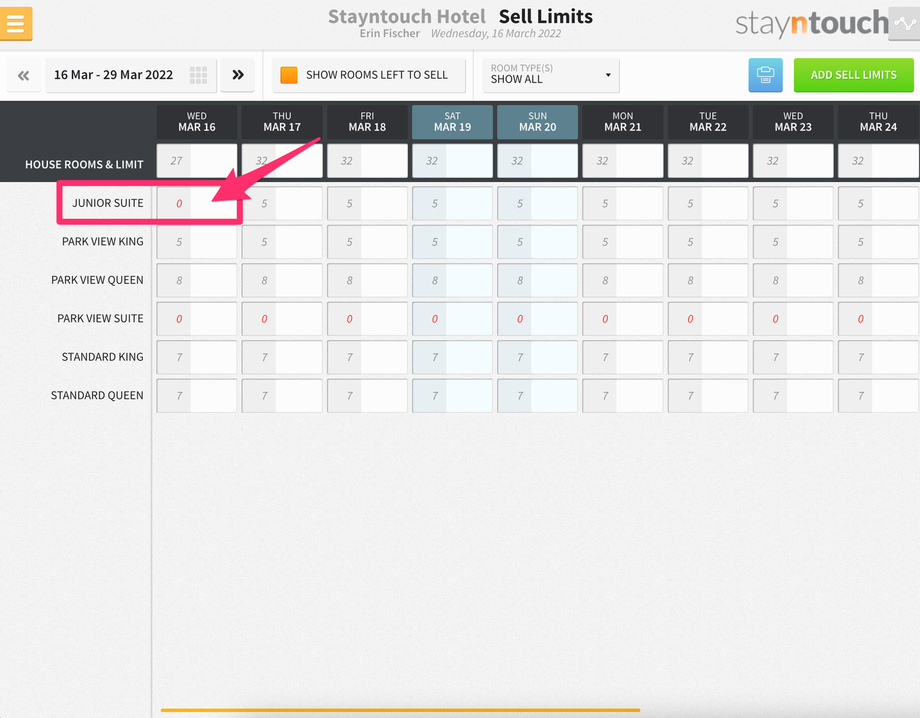Open the calendar grid date picker
Screen dimensions: 920x718
pos(198,75)
